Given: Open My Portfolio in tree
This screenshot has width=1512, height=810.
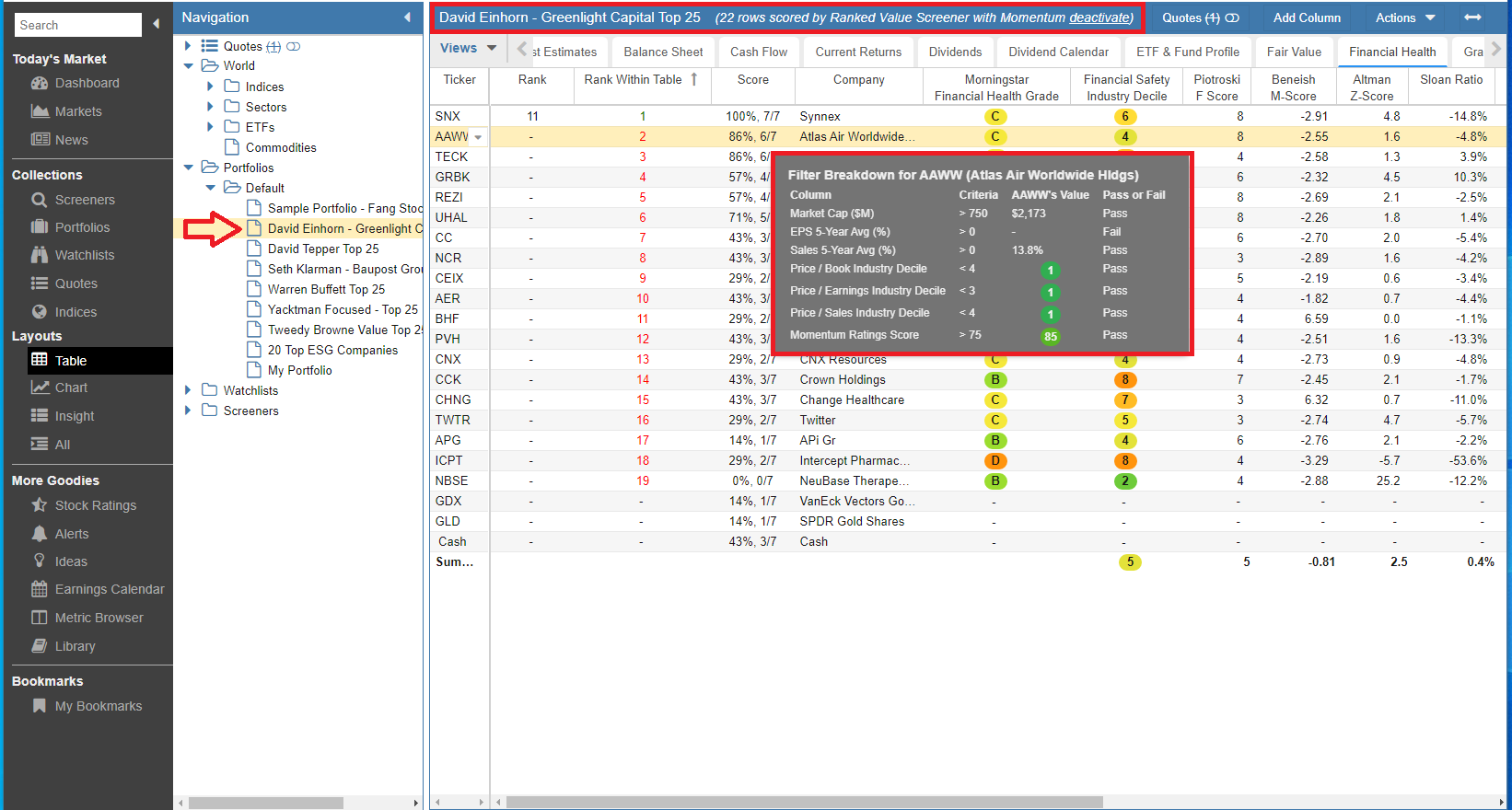Looking at the screenshot, I should 299,370.
